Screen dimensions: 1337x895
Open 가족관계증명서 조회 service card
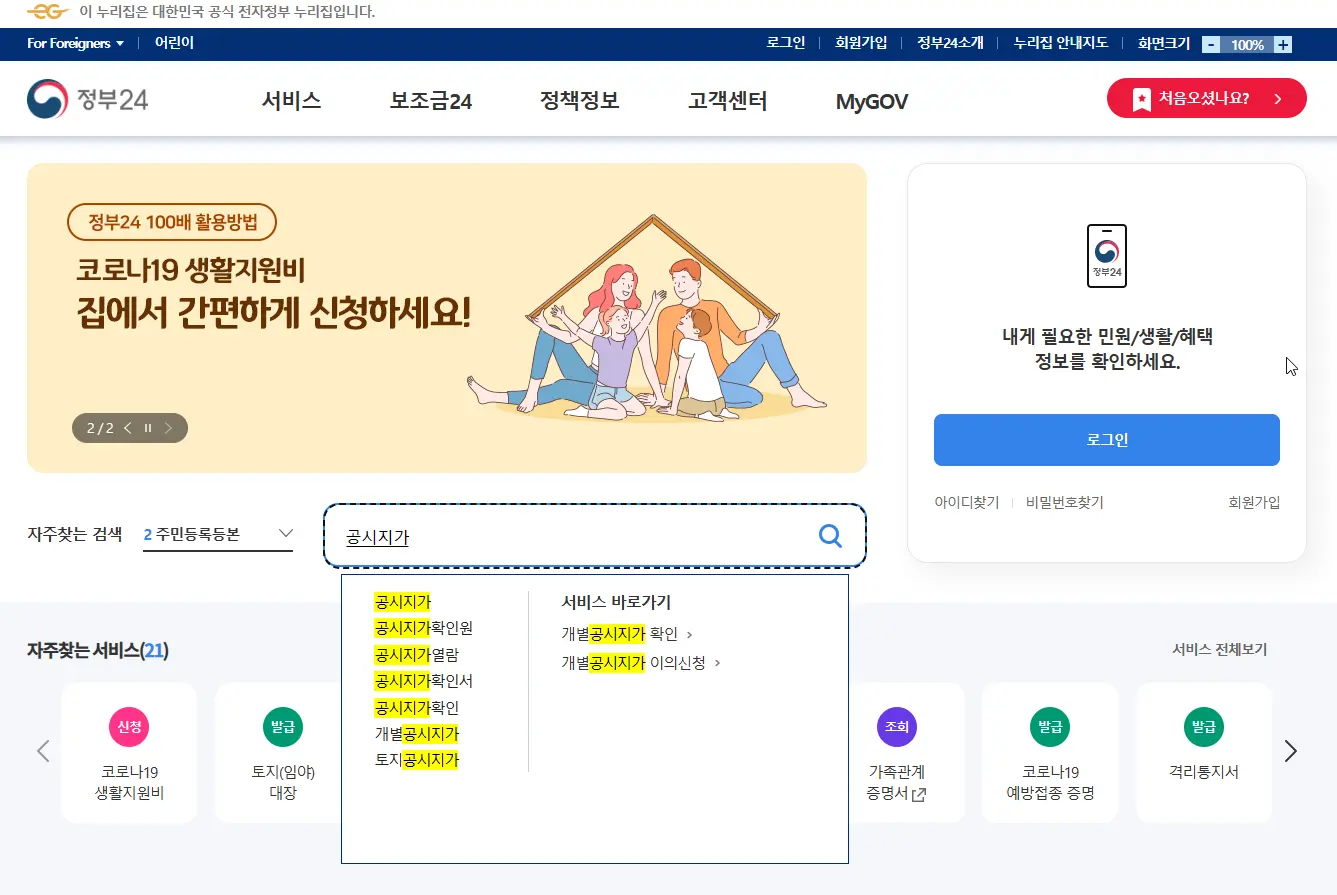pyautogui.click(x=906, y=753)
